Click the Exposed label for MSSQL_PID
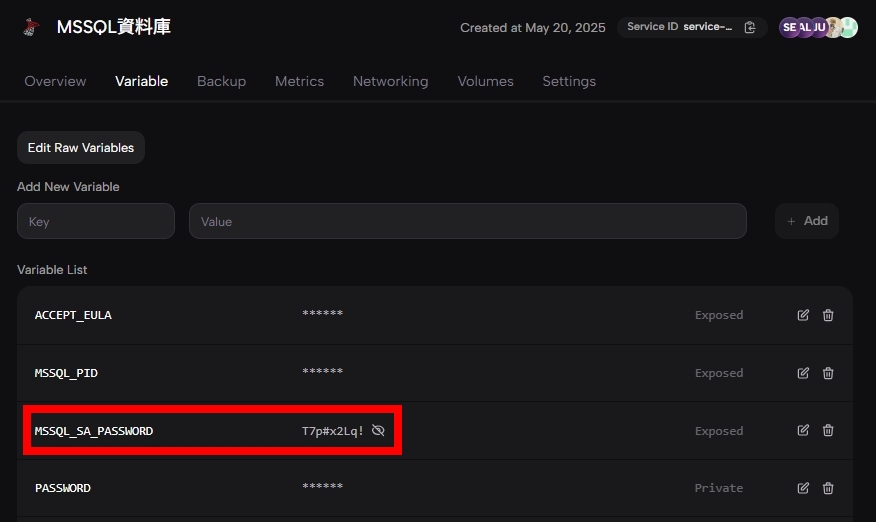This screenshot has height=522, width=876. click(719, 373)
